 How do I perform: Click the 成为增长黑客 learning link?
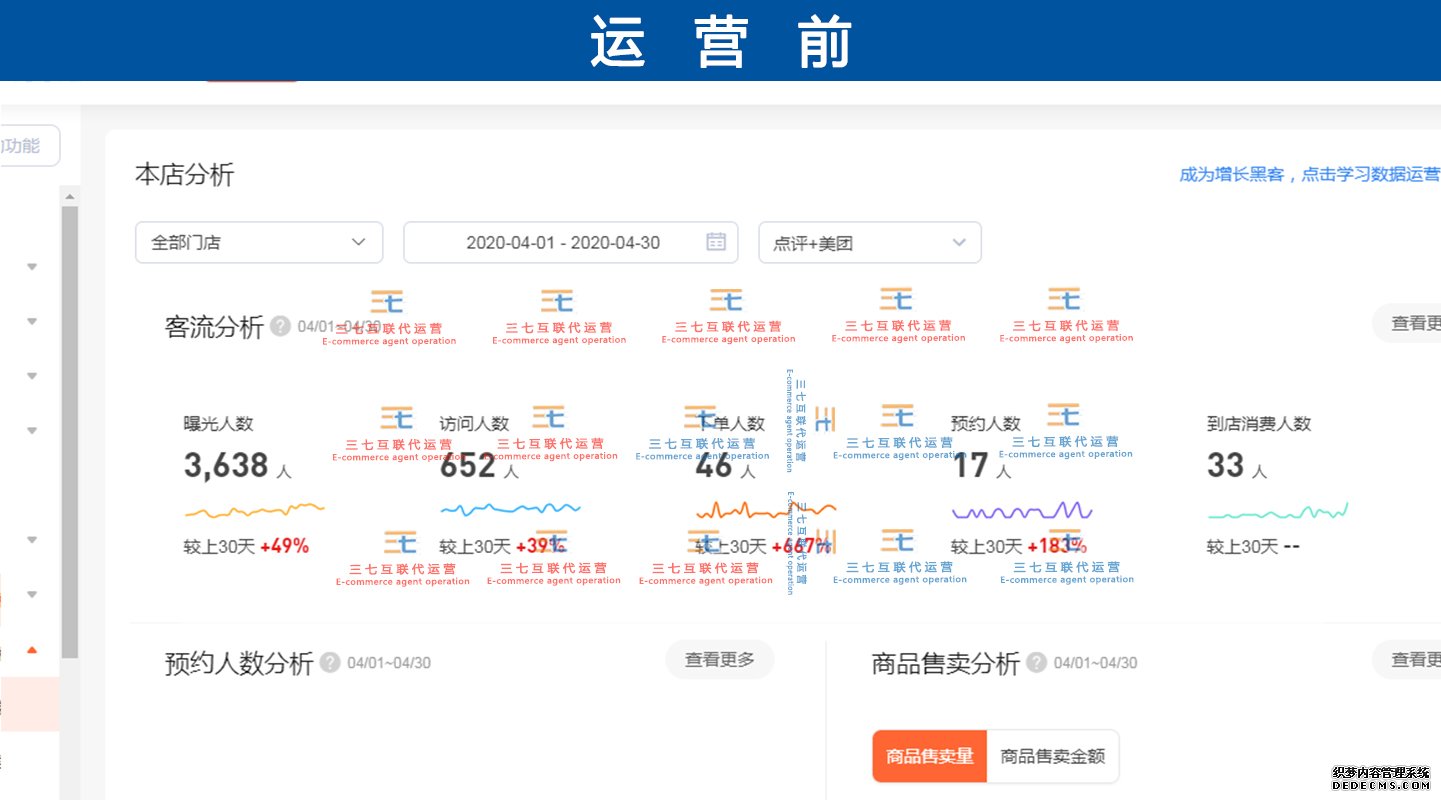(x=1310, y=175)
